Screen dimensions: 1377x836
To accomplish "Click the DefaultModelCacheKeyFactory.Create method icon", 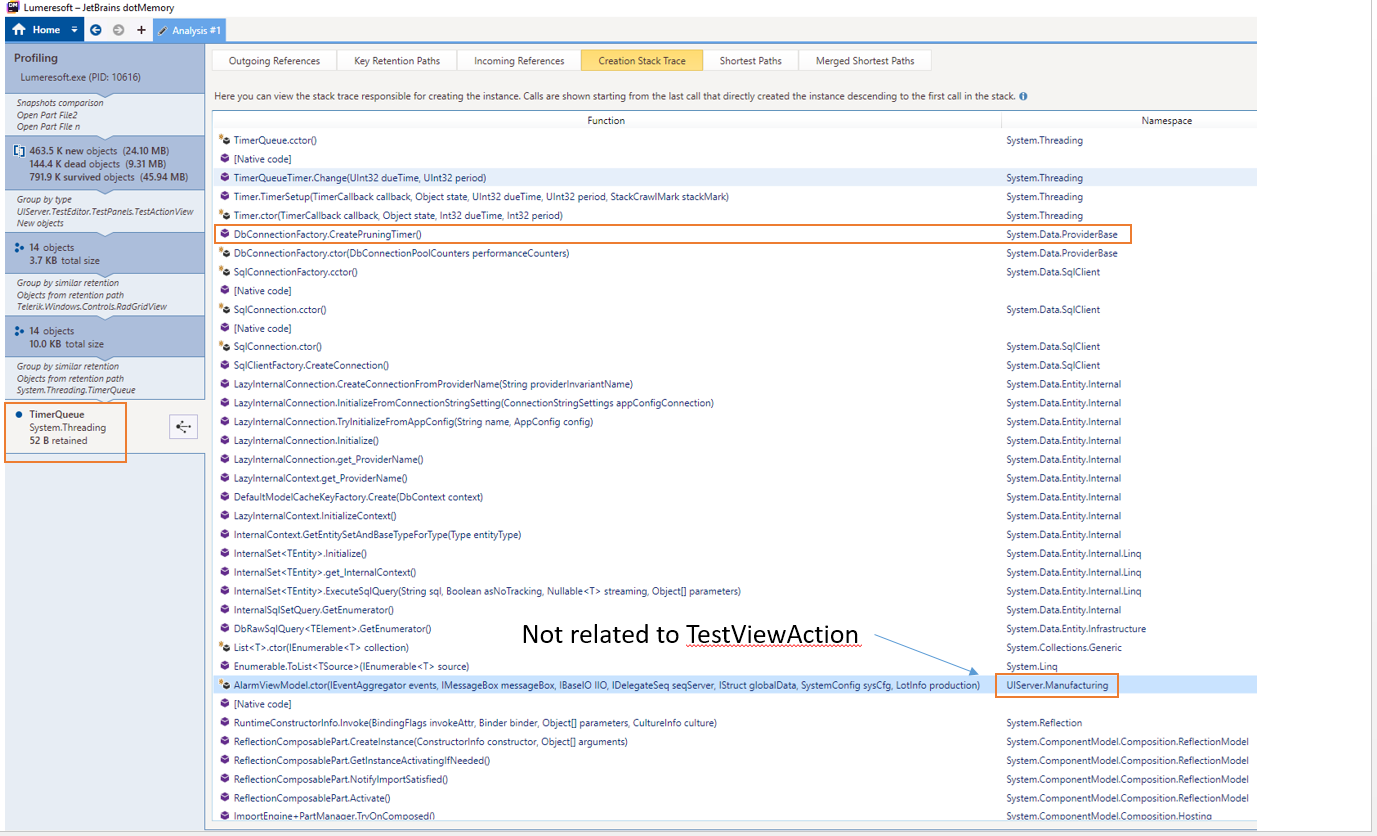I will point(225,497).
